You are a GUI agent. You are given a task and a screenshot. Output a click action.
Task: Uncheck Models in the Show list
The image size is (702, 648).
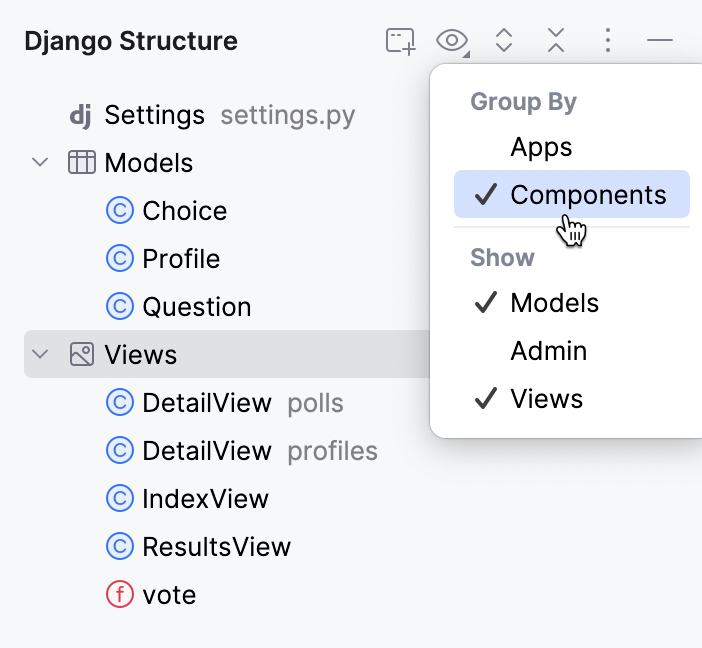(554, 303)
